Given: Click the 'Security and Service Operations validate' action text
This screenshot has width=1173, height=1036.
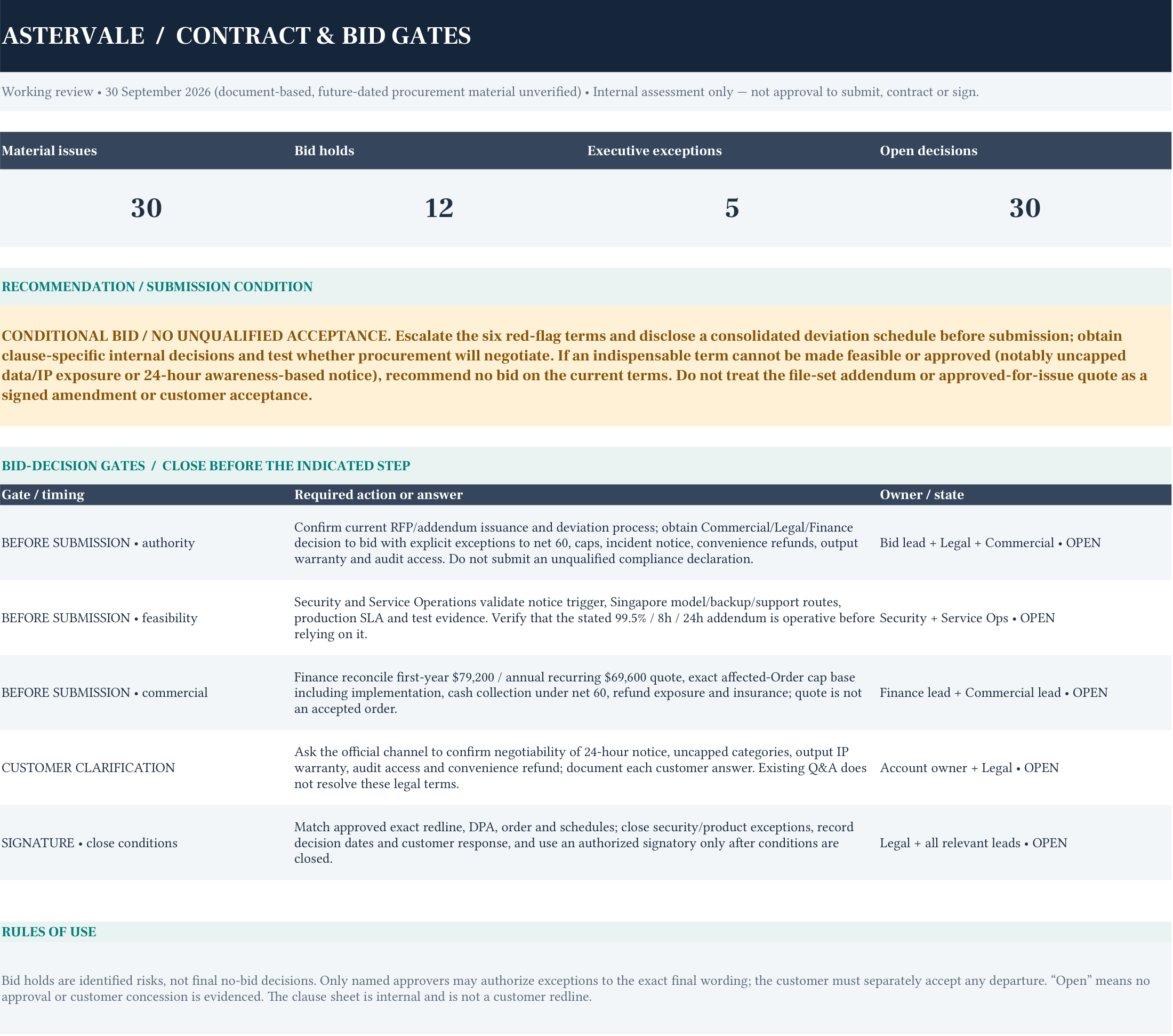Looking at the screenshot, I should [x=584, y=618].
